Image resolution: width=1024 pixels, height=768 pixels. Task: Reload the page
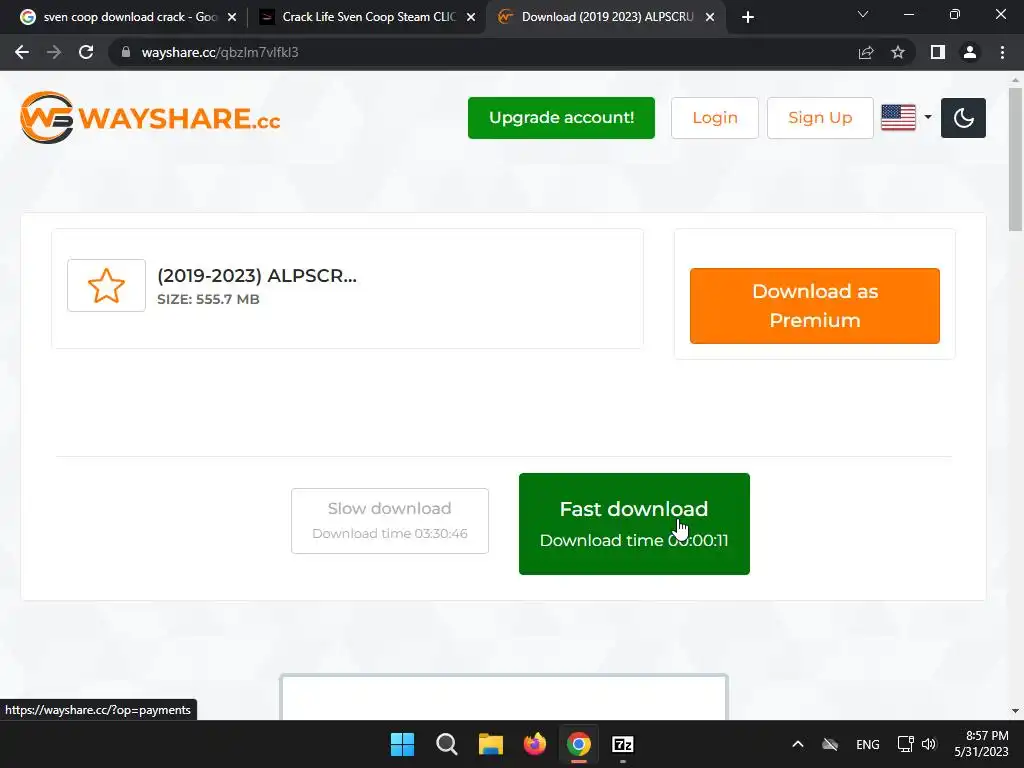[86, 52]
